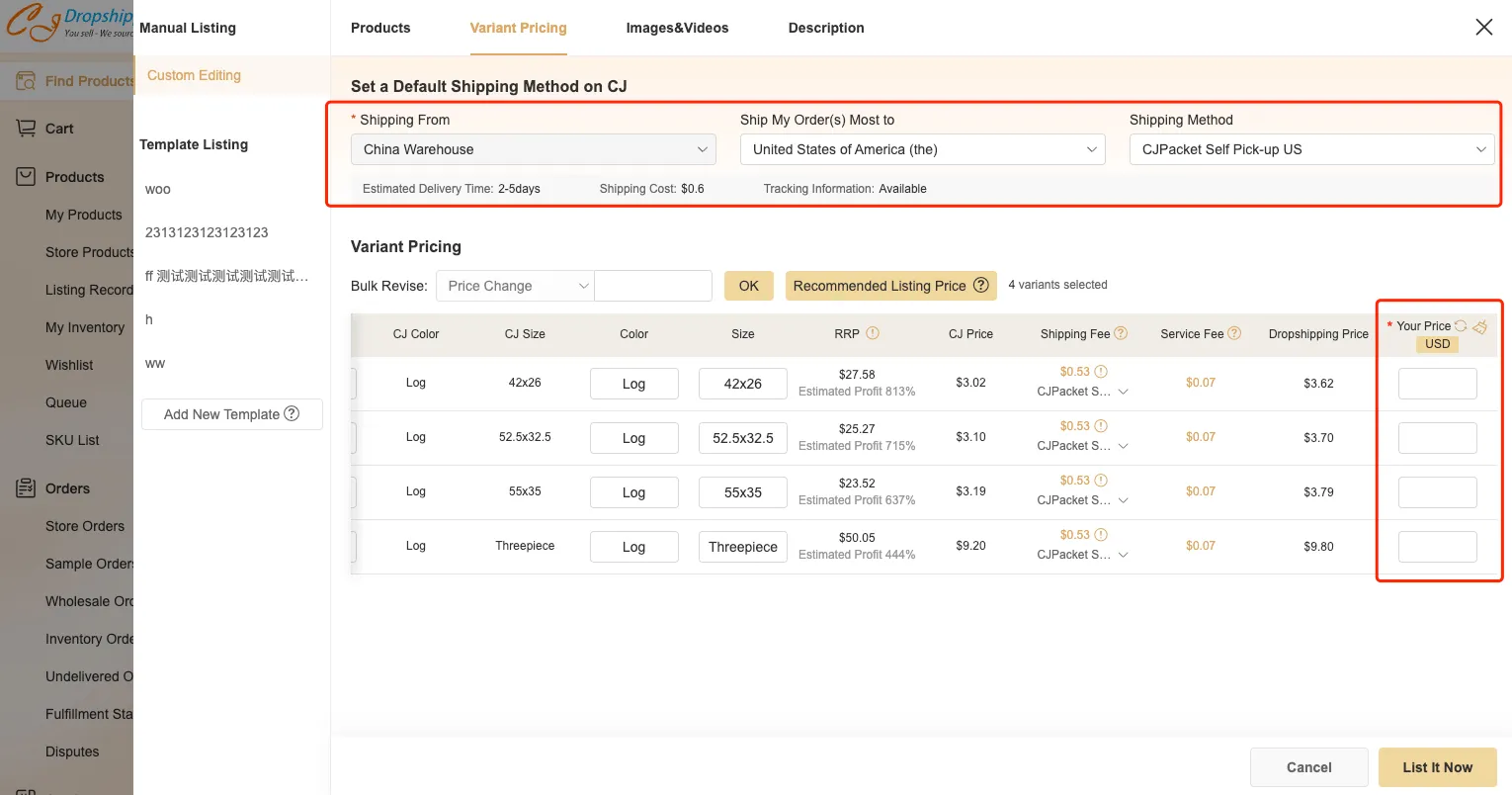The height and width of the screenshot is (795, 1512).
Task: Click the help icon beside Shipping Fee header
Action: click(x=1121, y=333)
